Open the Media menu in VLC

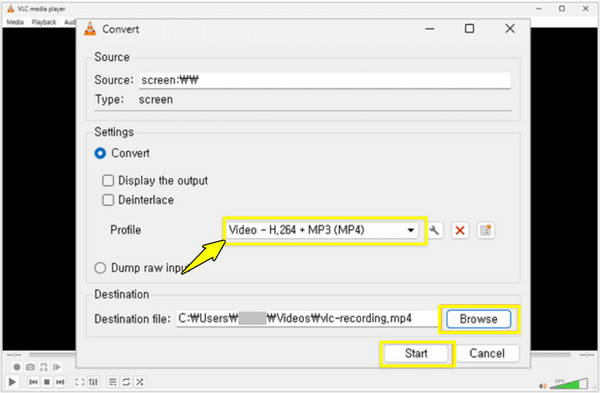[15, 22]
